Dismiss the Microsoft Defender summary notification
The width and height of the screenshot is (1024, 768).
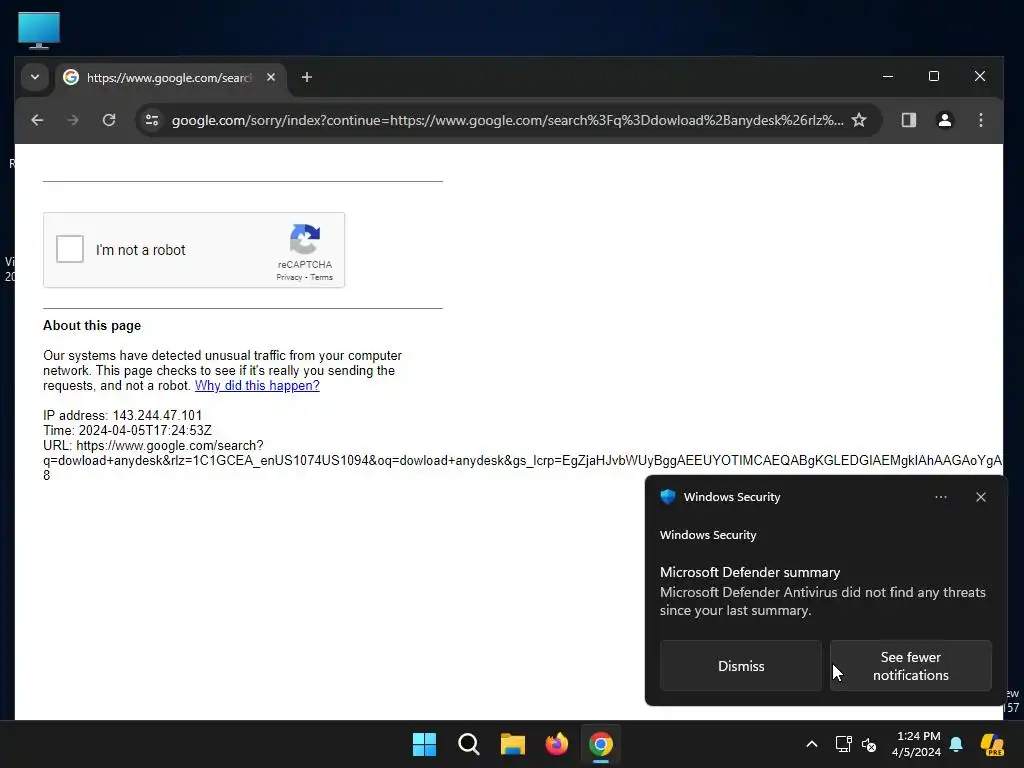click(x=741, y=665)
